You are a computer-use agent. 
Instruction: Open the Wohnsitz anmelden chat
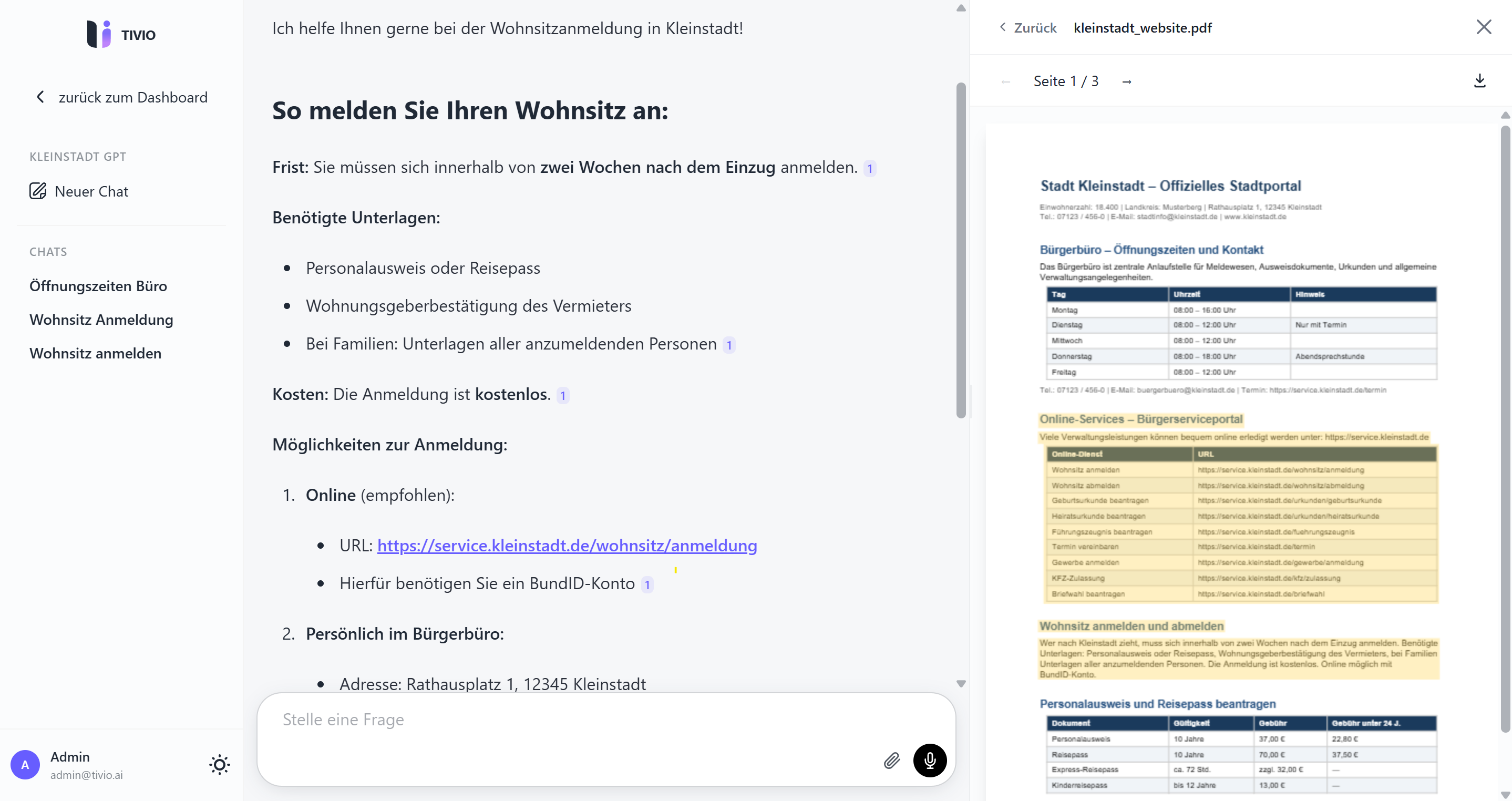pos(95,353)
